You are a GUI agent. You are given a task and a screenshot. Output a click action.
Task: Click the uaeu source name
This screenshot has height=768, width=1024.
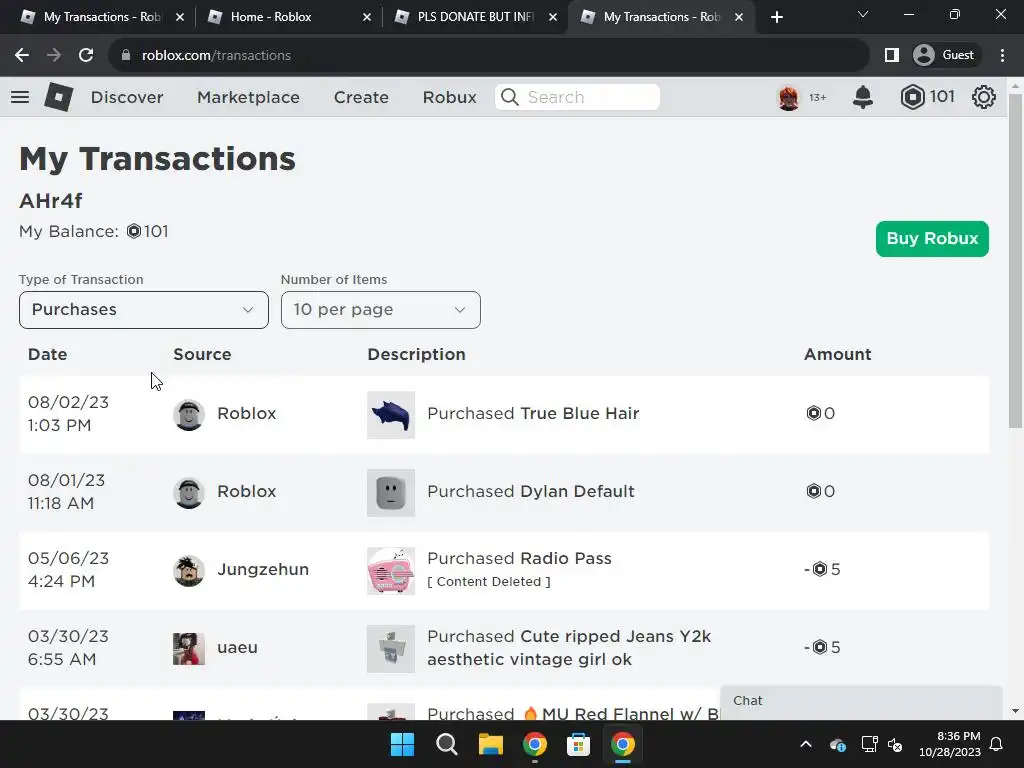237,647
